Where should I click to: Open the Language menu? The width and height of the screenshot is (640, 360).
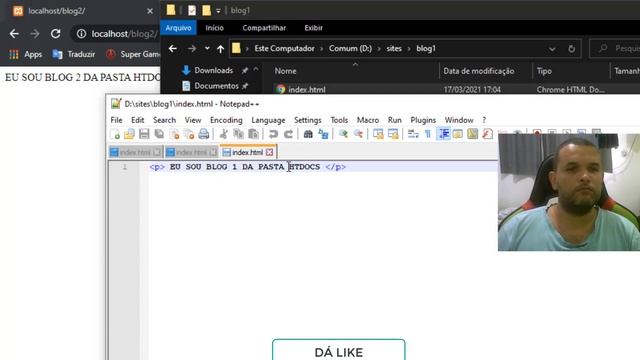click(268, 120)
